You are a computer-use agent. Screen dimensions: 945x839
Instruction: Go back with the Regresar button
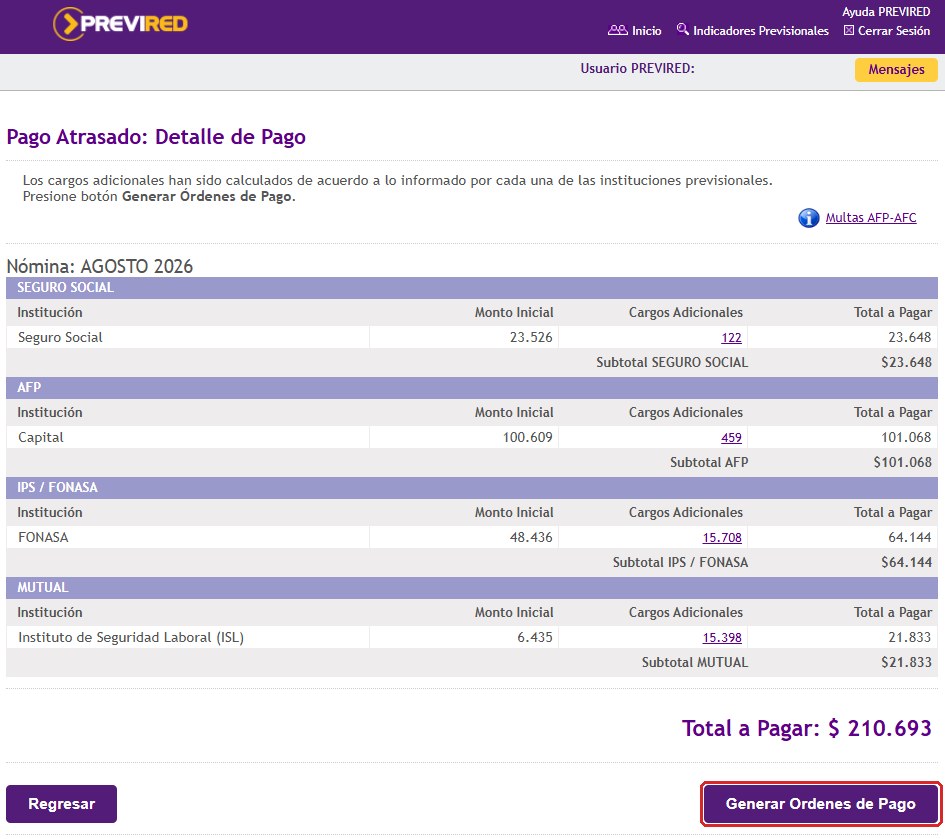click(61, 803)
